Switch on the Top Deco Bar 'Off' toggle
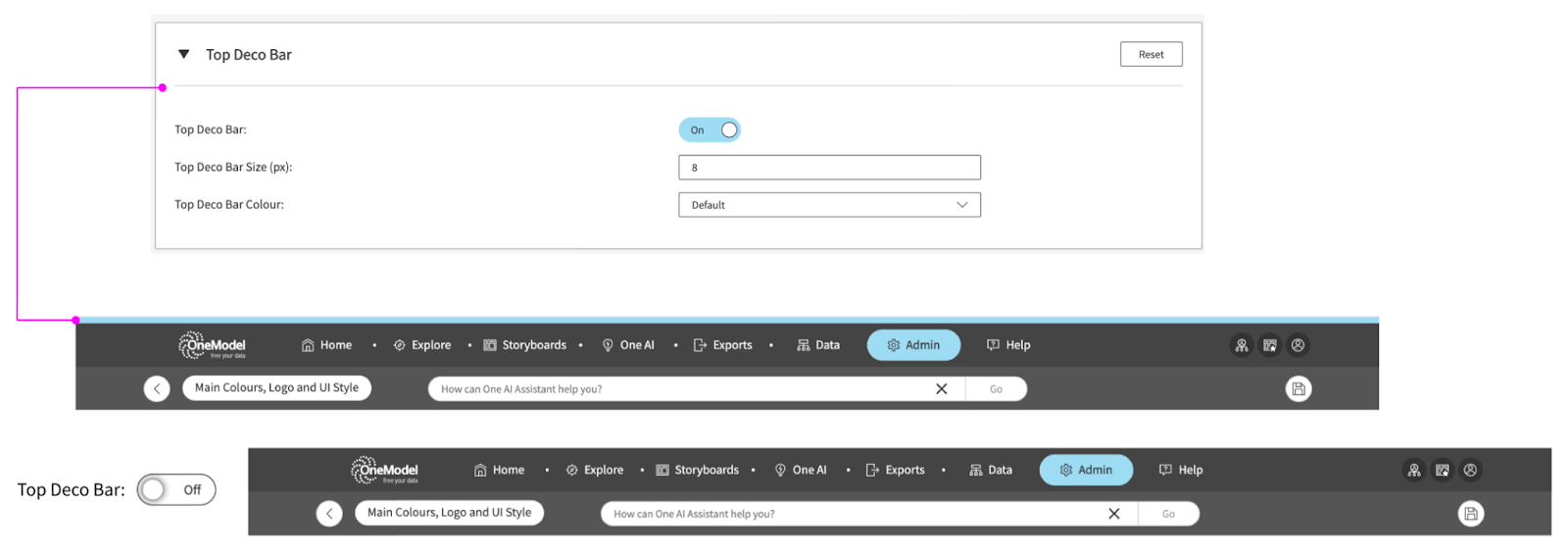 point(176,489)
